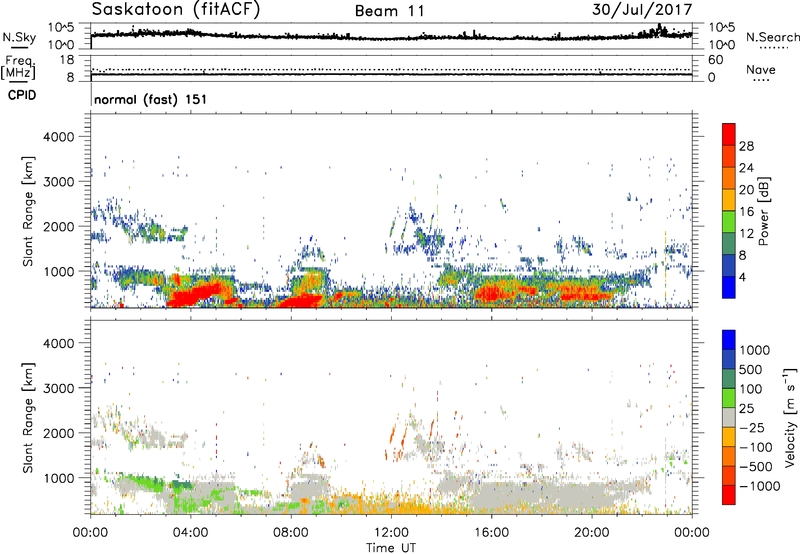Click the 'N.Sky' legend label
Screen dimensions: 800x554
19,37
